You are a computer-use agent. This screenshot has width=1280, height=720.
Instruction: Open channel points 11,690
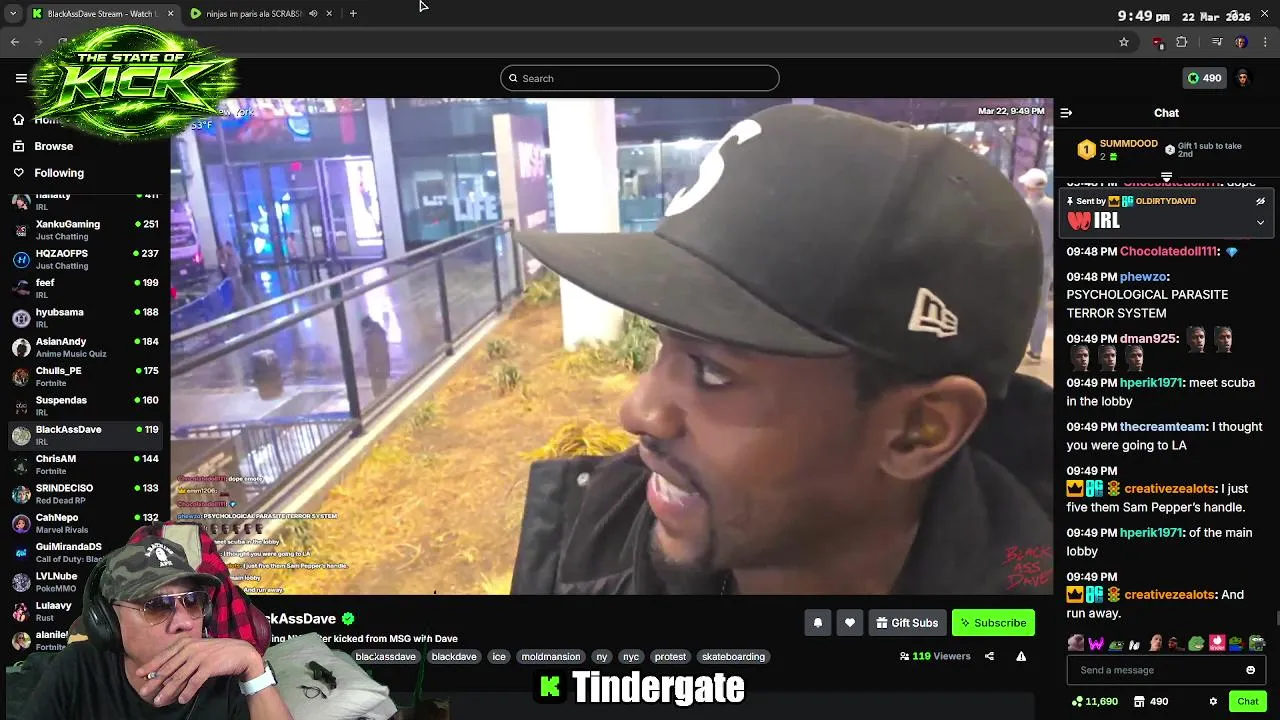point(1094,702)
